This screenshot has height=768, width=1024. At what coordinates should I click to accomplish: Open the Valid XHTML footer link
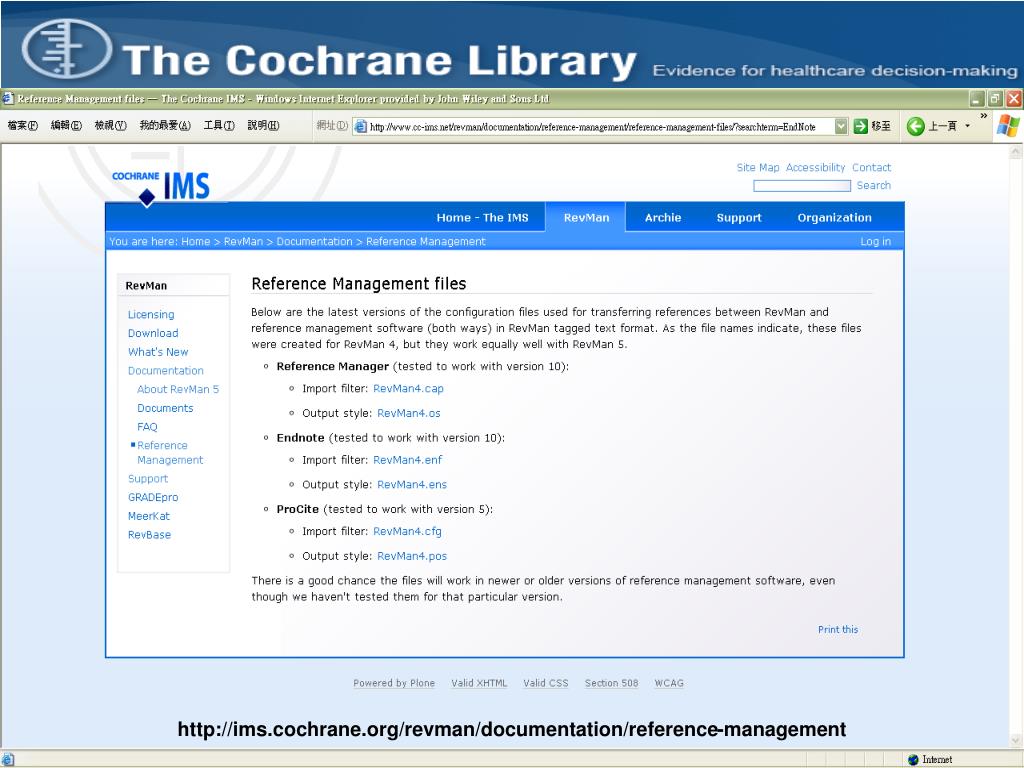click(x=478, y=683)
